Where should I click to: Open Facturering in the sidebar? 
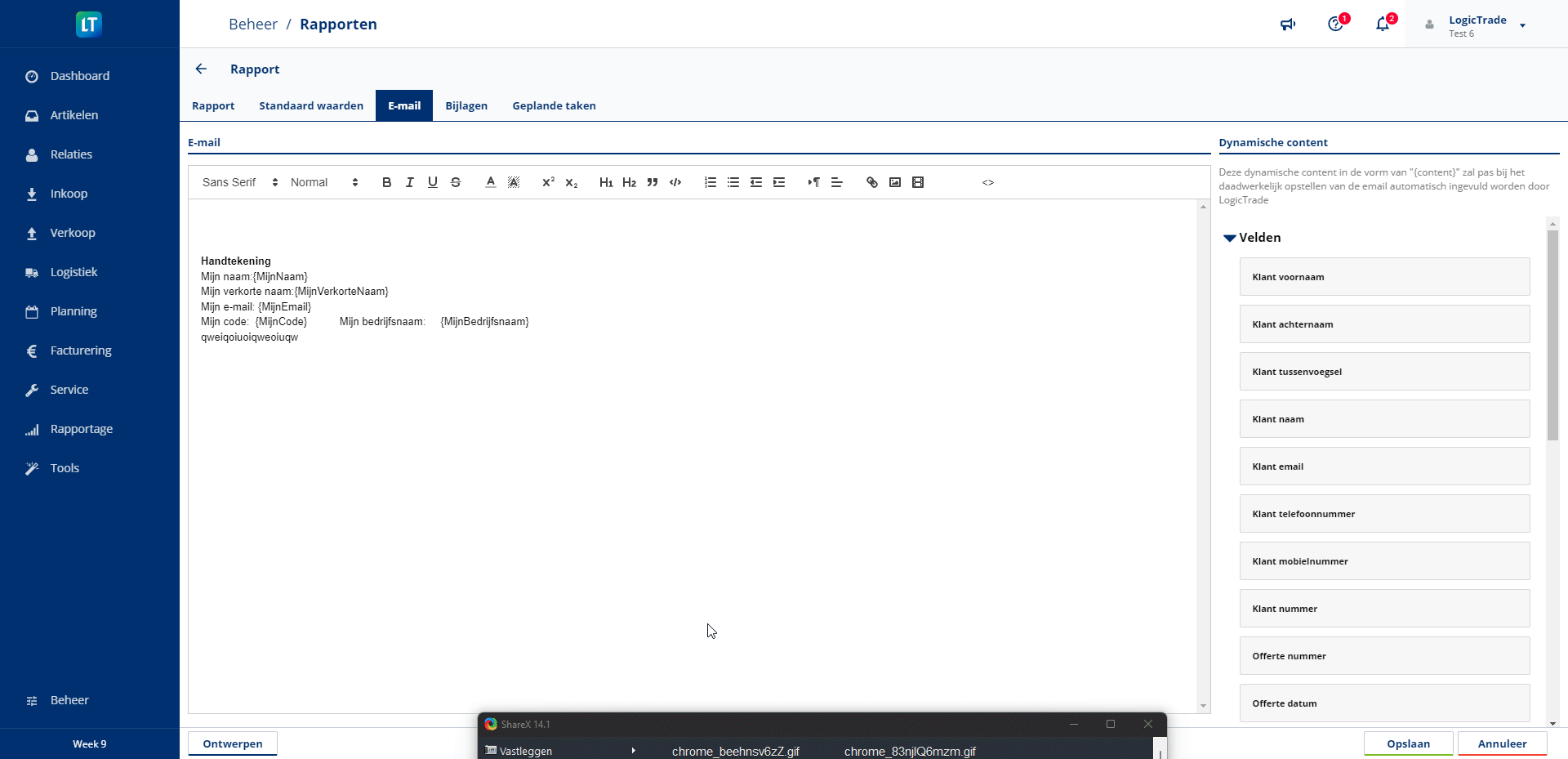coord(90,350)
